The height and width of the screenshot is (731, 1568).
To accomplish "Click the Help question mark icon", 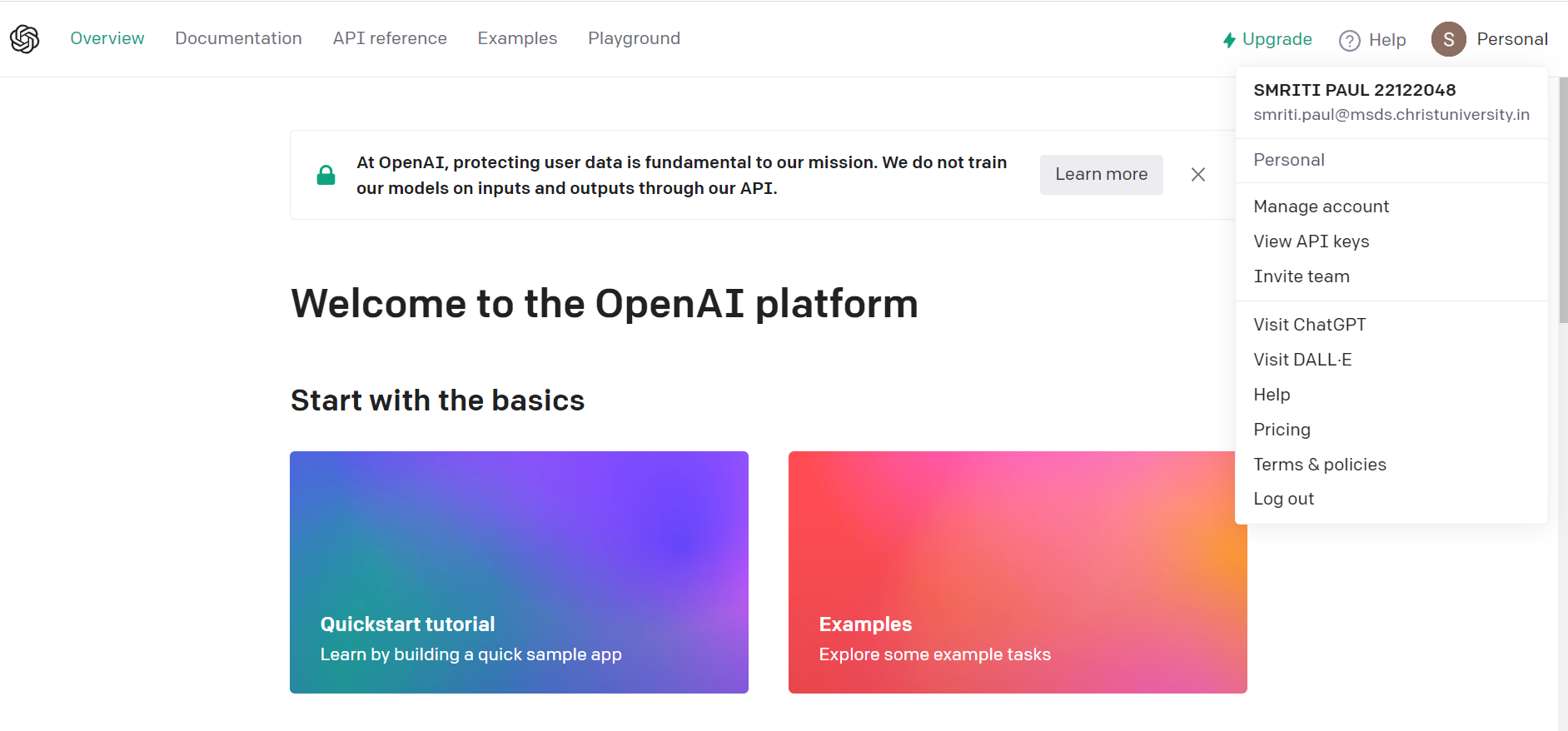I will [x=1350, y=40].
